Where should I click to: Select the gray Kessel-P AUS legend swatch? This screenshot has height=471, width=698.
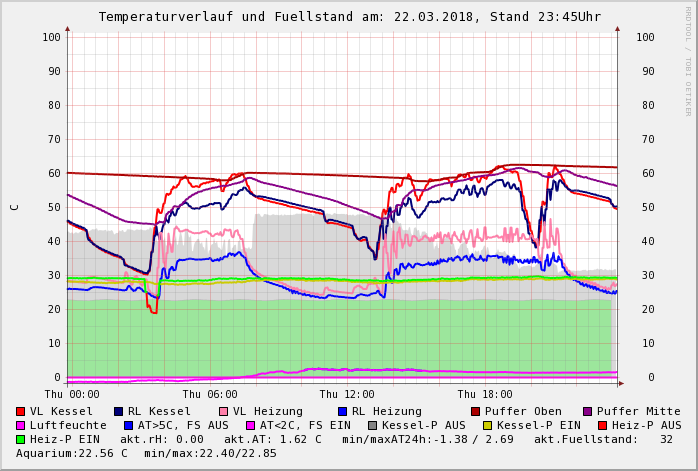372,425
